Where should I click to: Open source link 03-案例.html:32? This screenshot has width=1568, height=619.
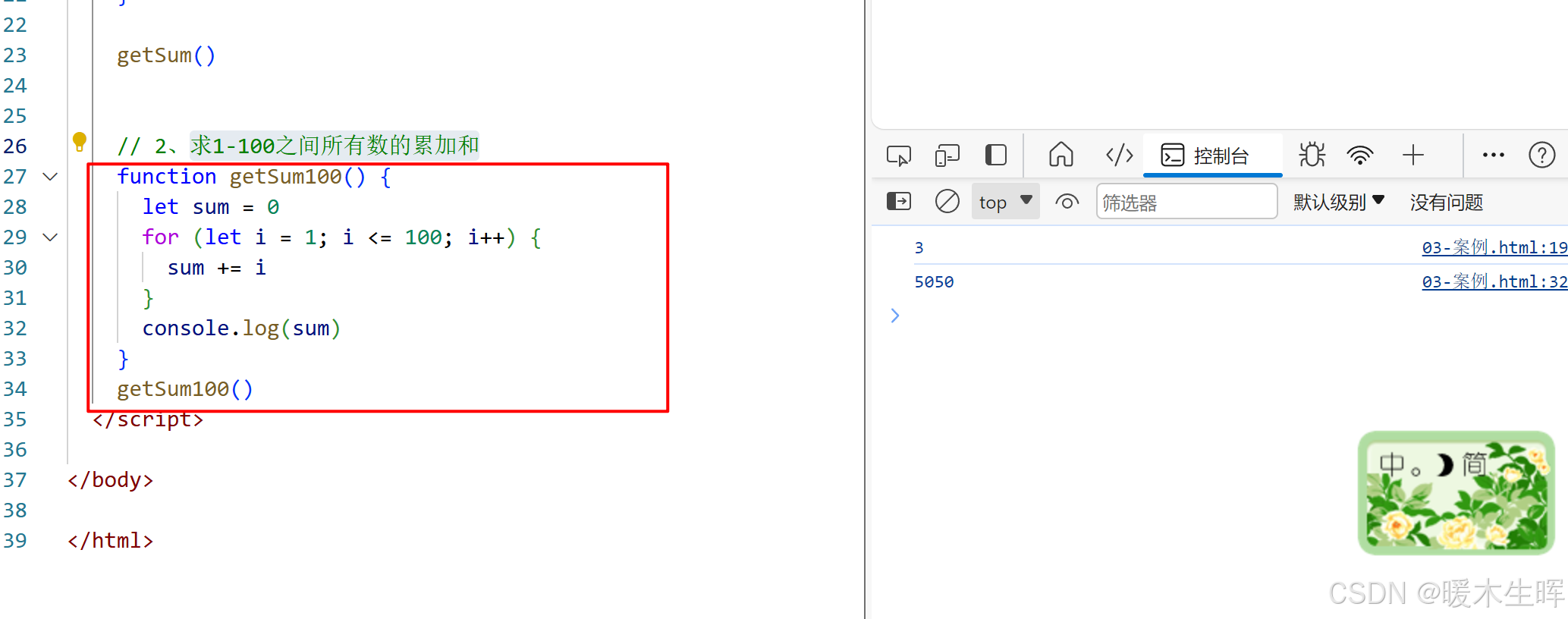click(x=1494, y=281)
